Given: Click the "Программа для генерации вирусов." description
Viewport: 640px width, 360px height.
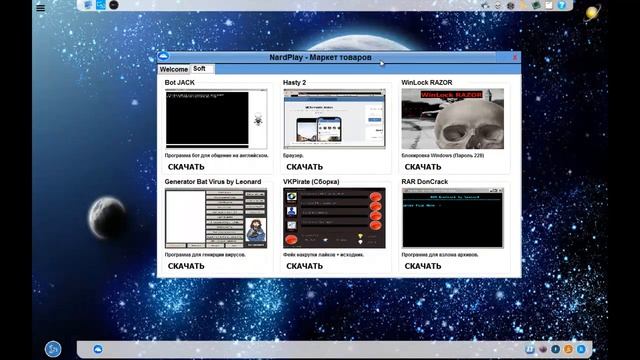Looking at the screenshot, I should pos(205,255).
